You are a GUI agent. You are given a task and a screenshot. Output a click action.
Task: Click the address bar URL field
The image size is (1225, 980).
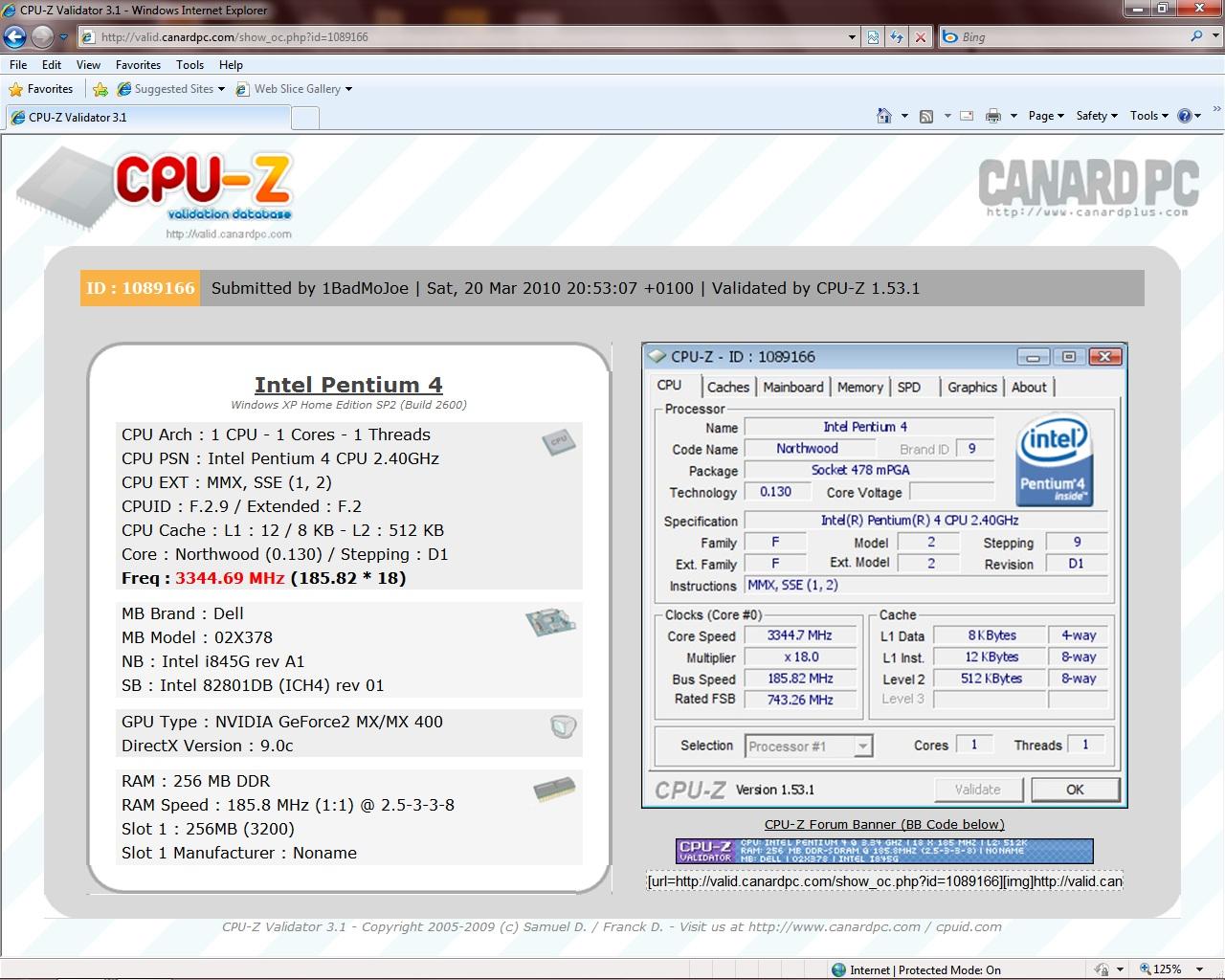[x=462, y=37]
